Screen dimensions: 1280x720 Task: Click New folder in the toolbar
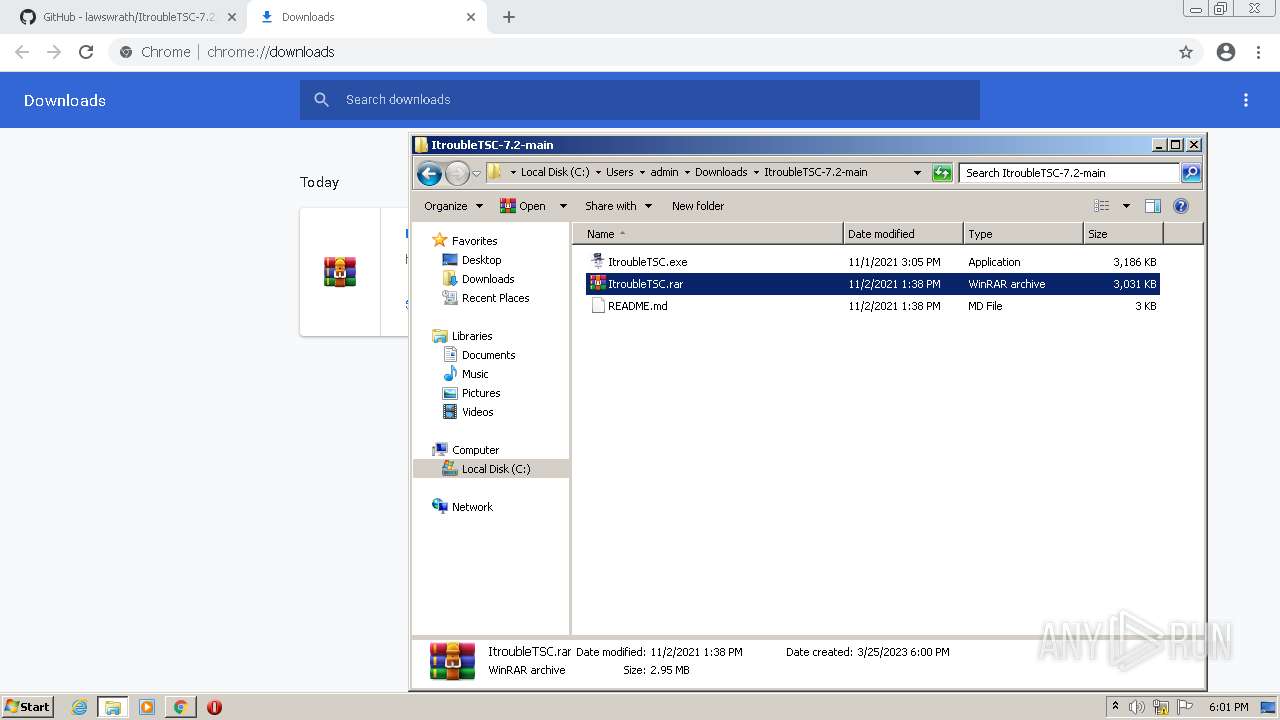pos(698,206)
